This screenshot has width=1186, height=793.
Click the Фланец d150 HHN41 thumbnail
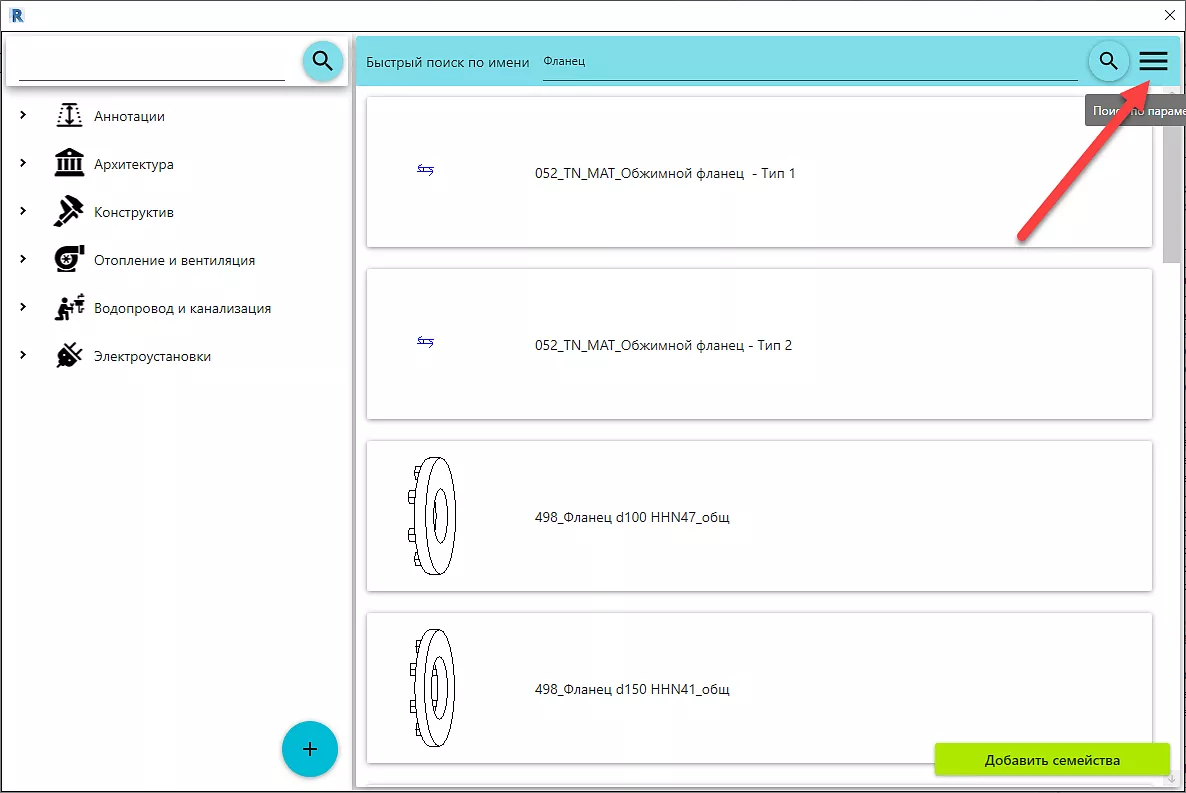click(432, 689)
